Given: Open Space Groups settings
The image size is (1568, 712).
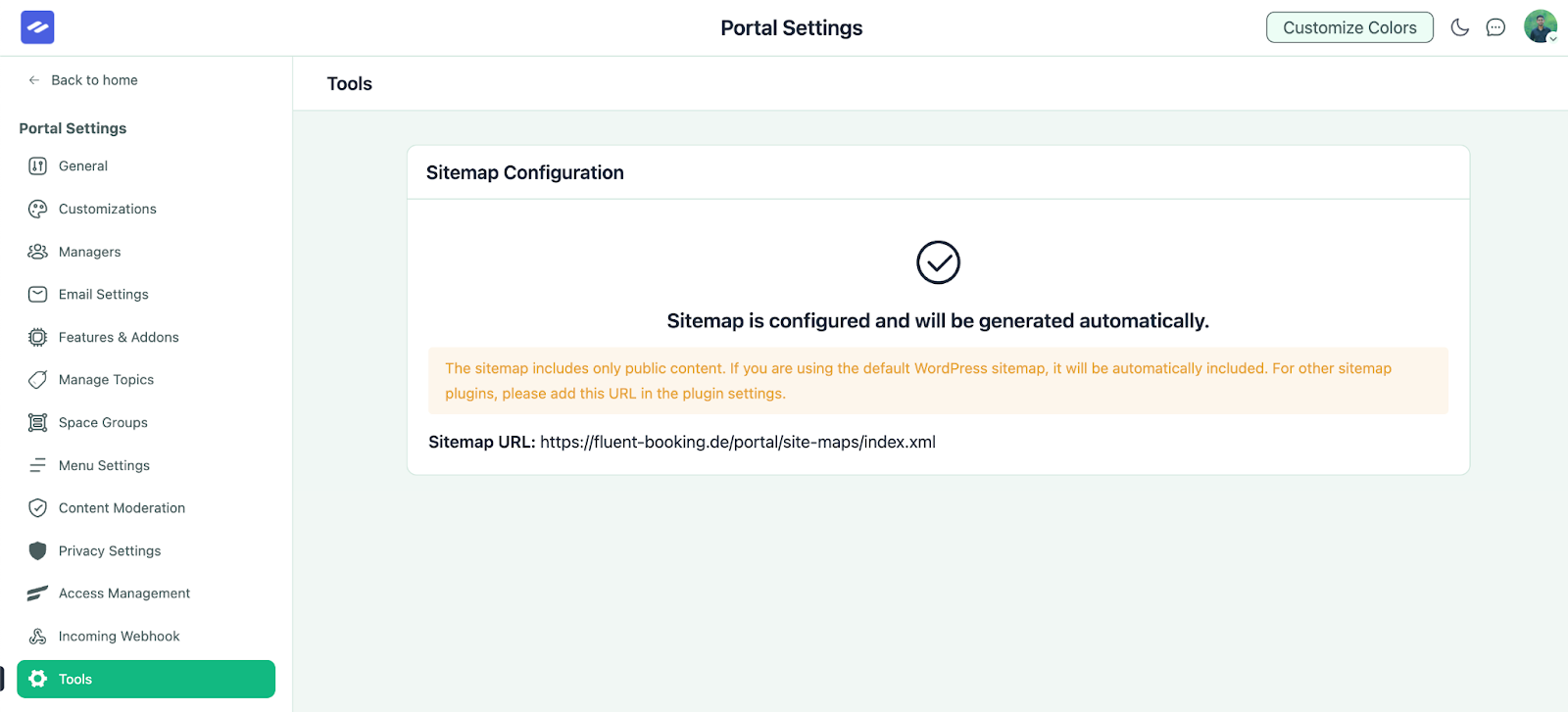Looking at the screenshot, I should (x=103, y=423).
